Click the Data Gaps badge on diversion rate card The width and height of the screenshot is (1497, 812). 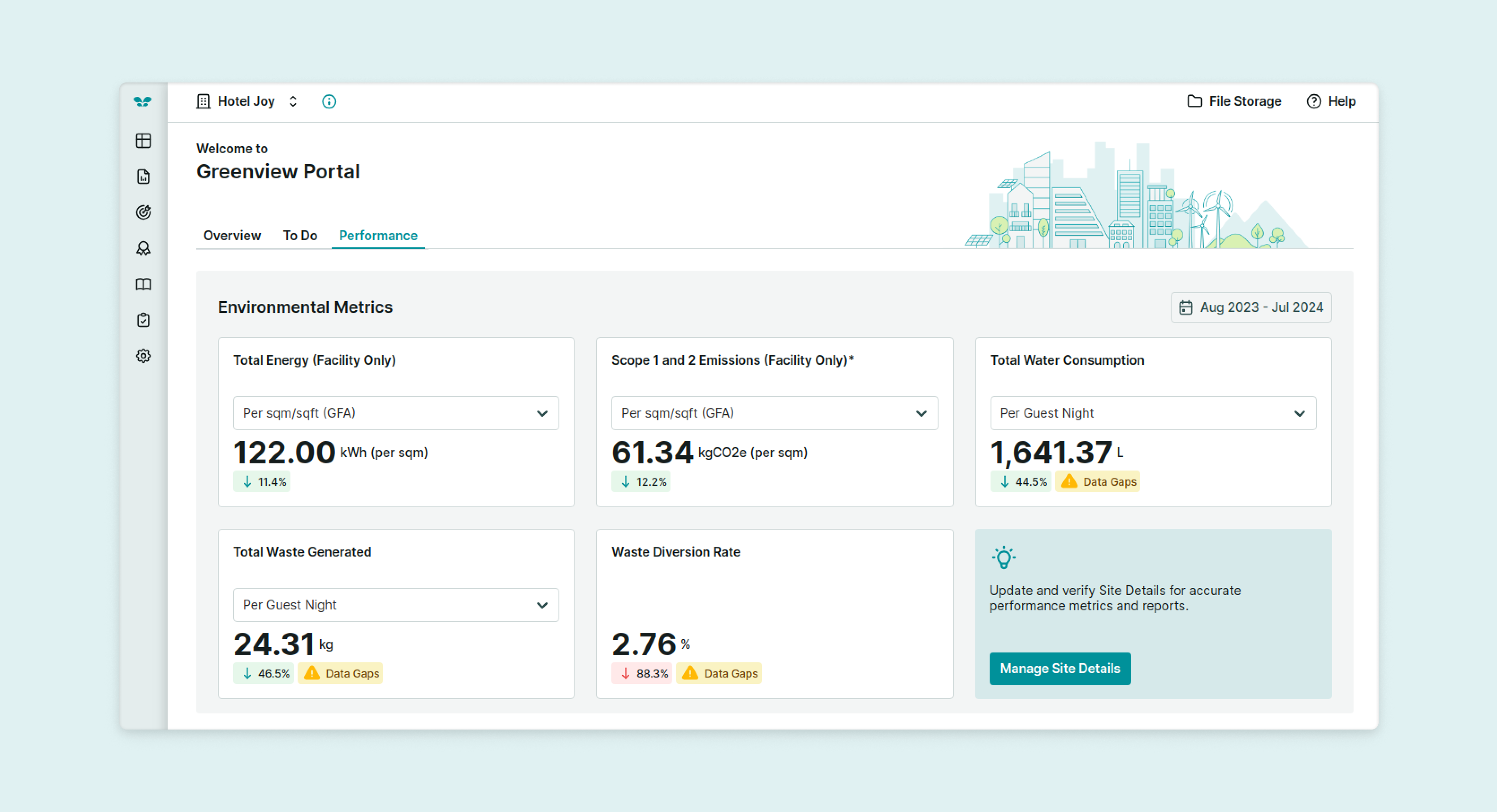click(x=718, y=673)
